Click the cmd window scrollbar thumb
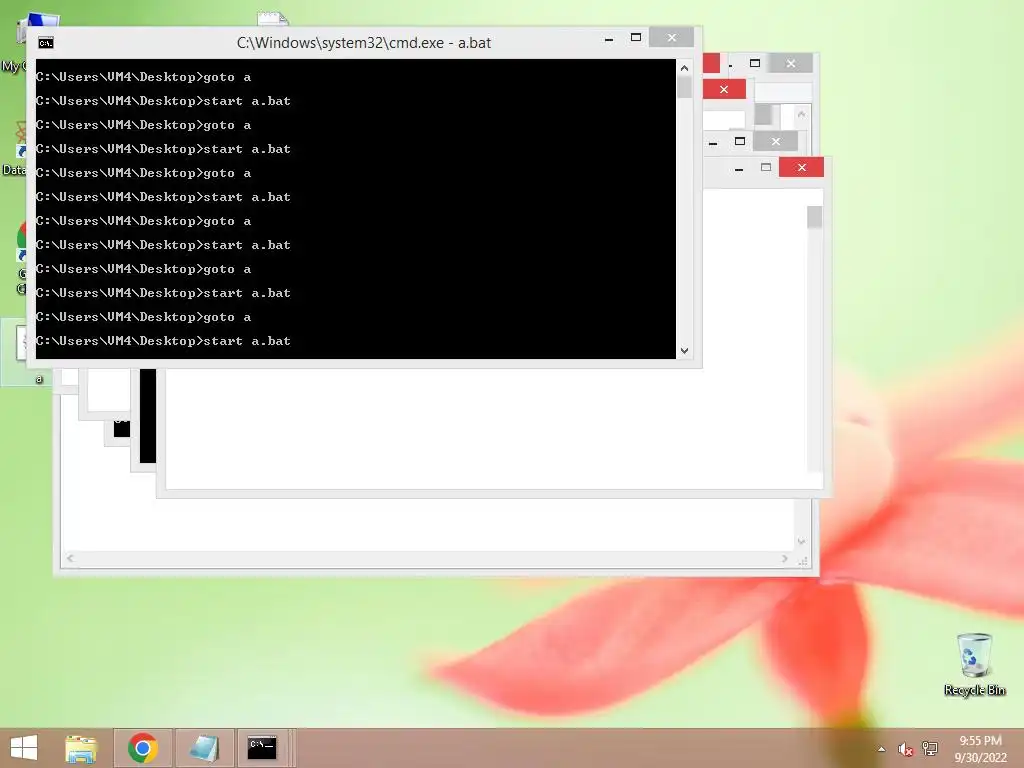This screenshot has width=1024, height=768. pos(684,87)
